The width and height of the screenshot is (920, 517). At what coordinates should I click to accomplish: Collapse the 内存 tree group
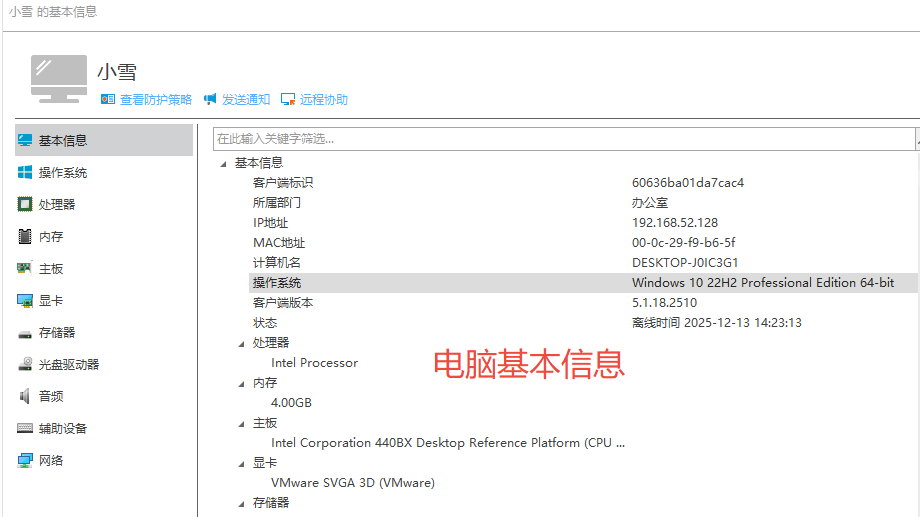pyautogui.click(x=241, y=384)
